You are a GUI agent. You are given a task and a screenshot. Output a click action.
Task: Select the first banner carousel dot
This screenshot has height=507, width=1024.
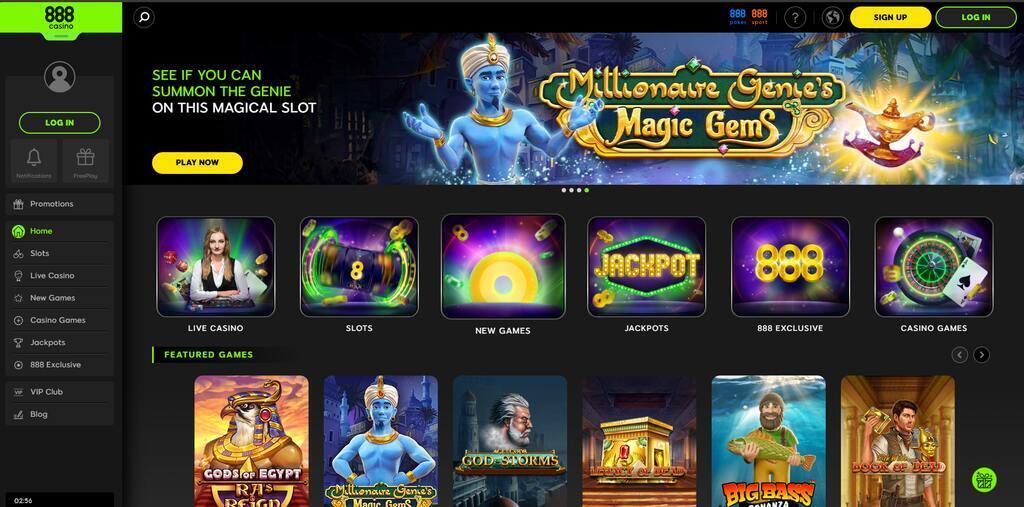coord(564,190)
